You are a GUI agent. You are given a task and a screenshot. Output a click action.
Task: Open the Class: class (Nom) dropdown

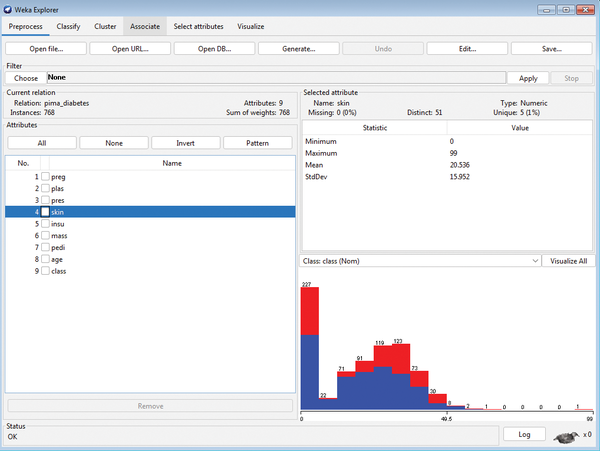click(x=420, y=261)
